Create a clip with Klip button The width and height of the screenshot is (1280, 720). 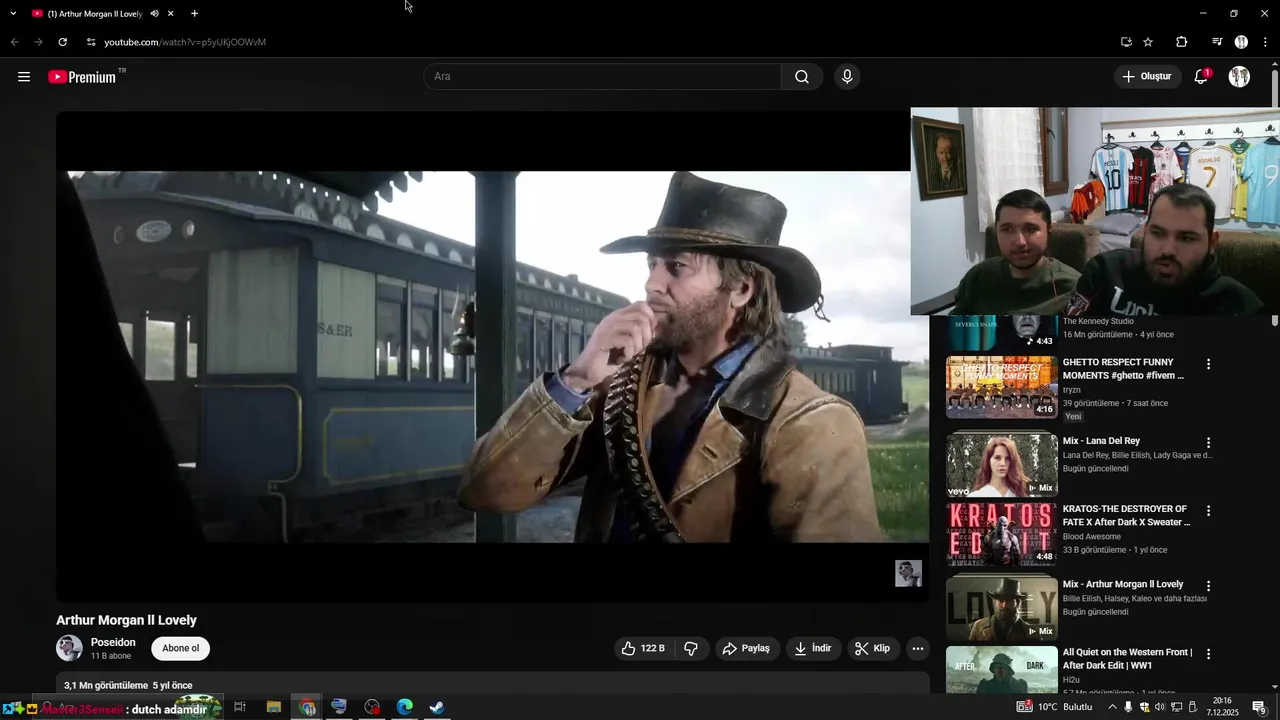tap(872, 648)
